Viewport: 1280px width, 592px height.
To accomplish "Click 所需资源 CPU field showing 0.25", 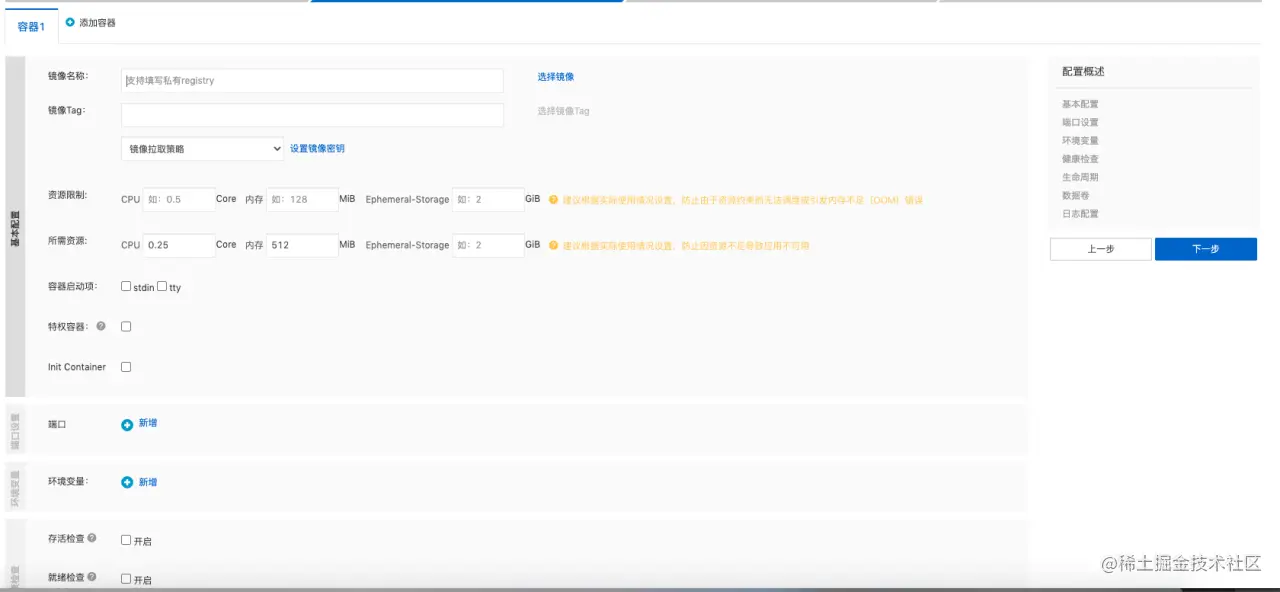I will 179,245.
